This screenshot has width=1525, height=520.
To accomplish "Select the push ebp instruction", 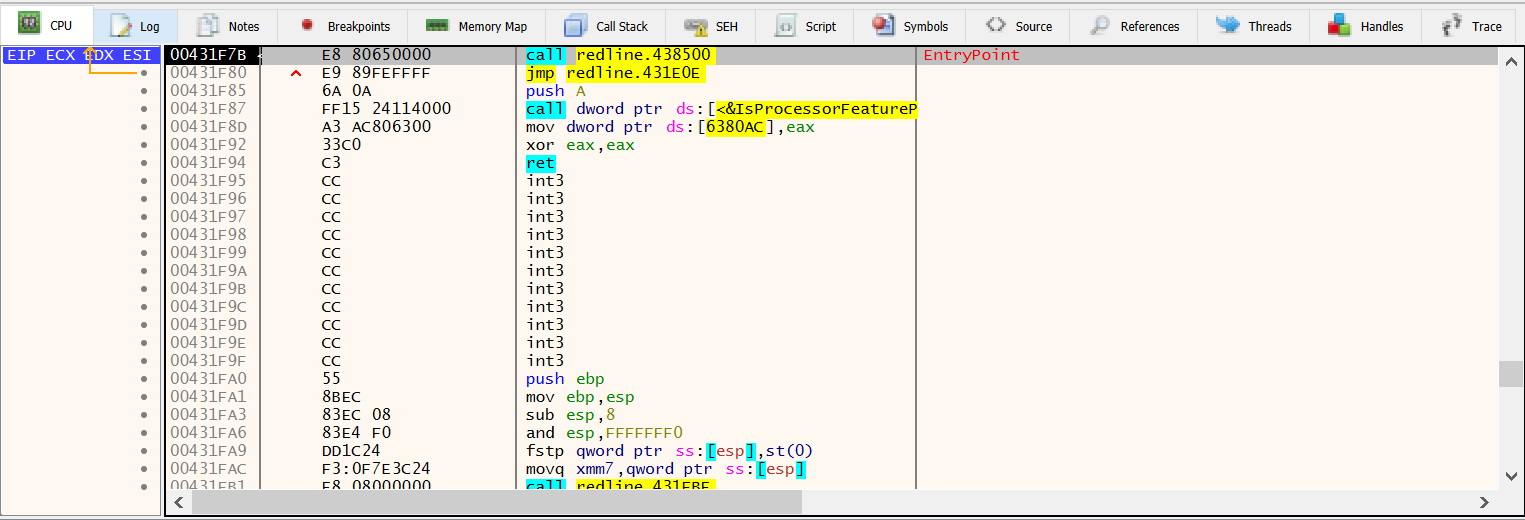I will tap(565, 379).
